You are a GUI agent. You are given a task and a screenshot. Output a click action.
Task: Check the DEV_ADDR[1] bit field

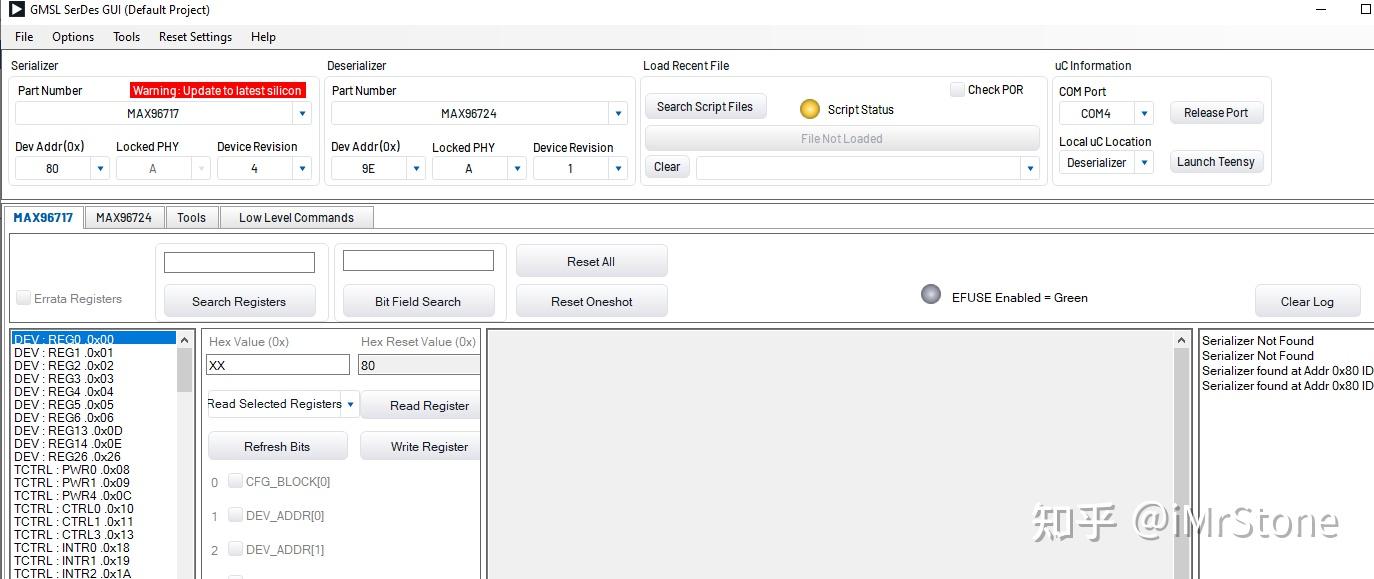tap(236, 549)
